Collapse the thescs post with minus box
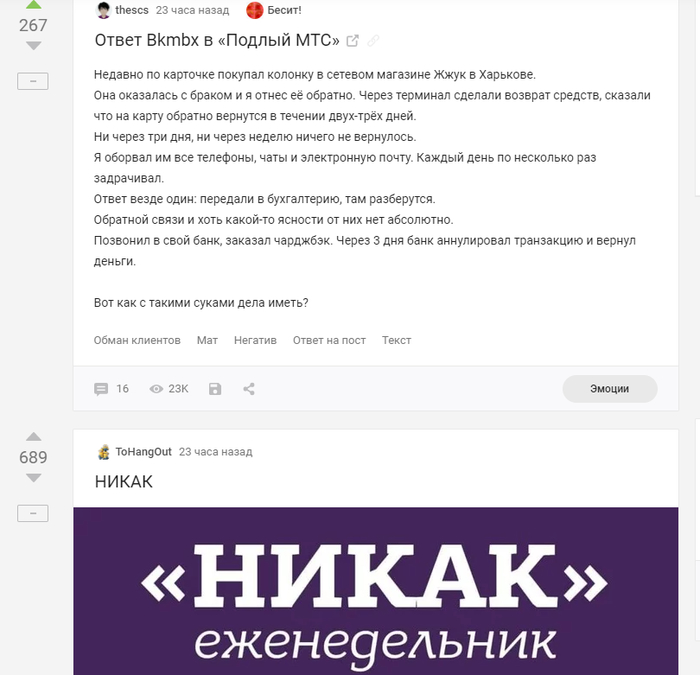 pos(33,81)
